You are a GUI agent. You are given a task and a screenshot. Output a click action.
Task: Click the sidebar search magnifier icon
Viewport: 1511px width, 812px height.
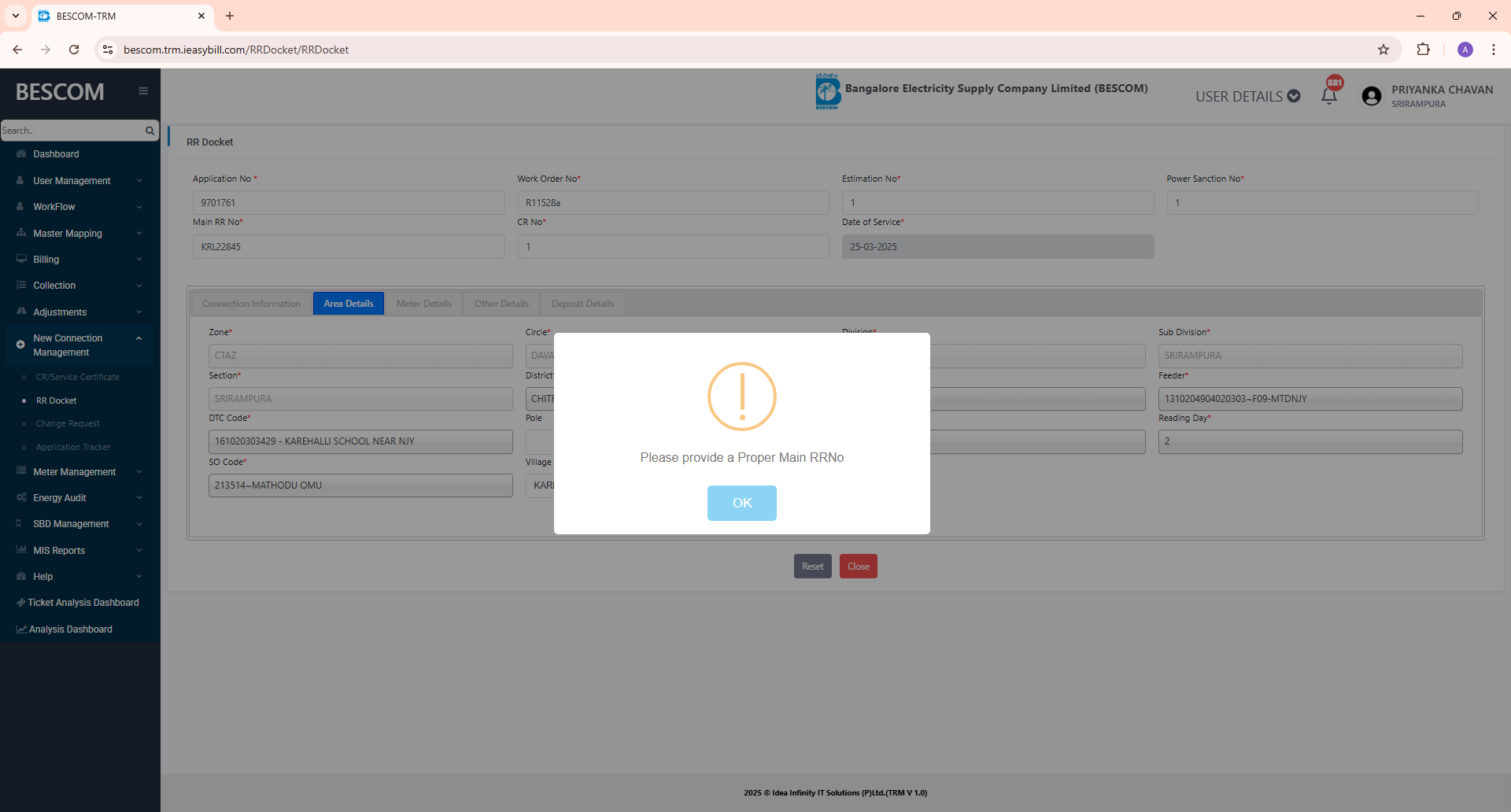tap(150, 131)
